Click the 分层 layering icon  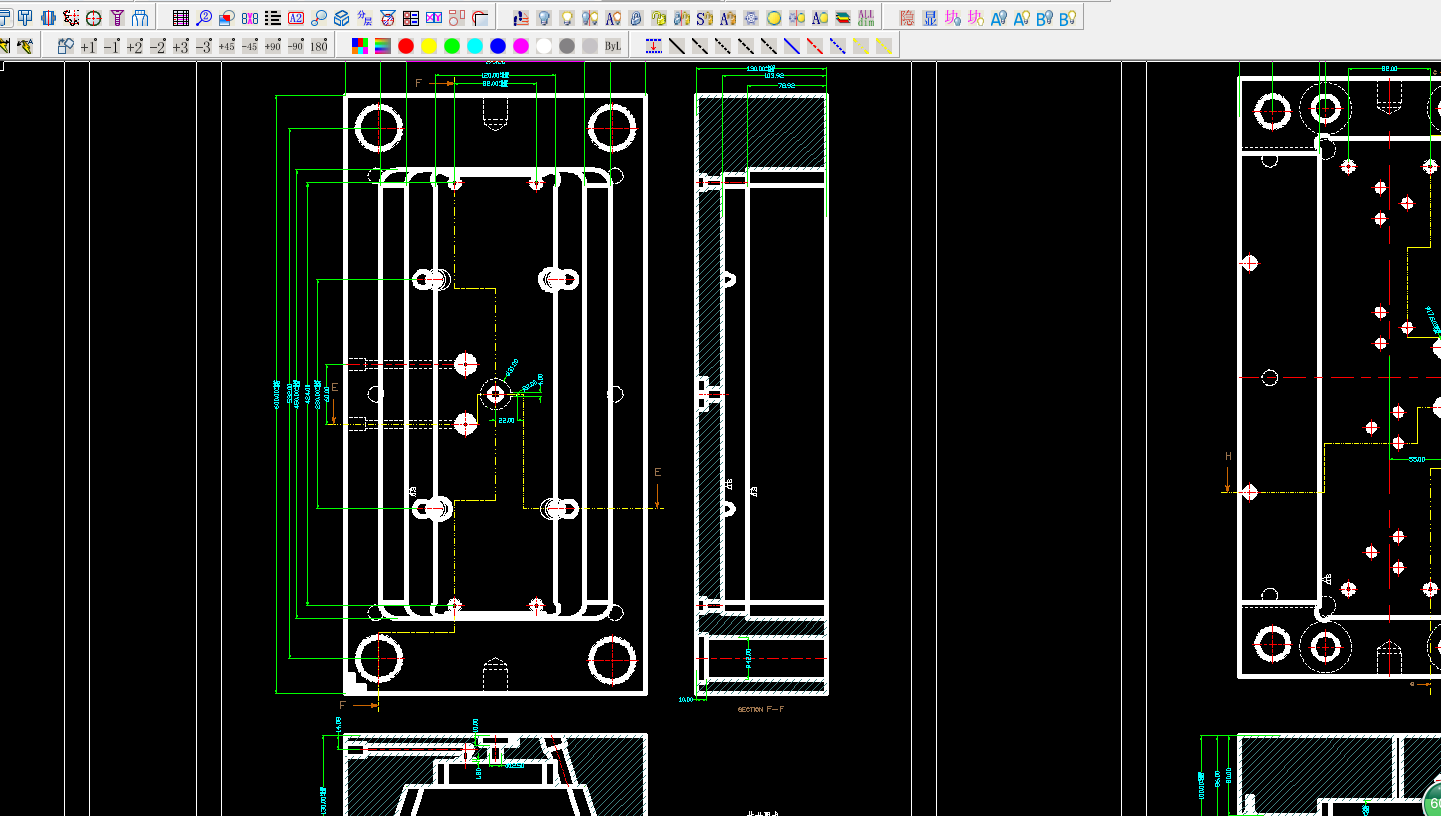(x=365, y=18)
